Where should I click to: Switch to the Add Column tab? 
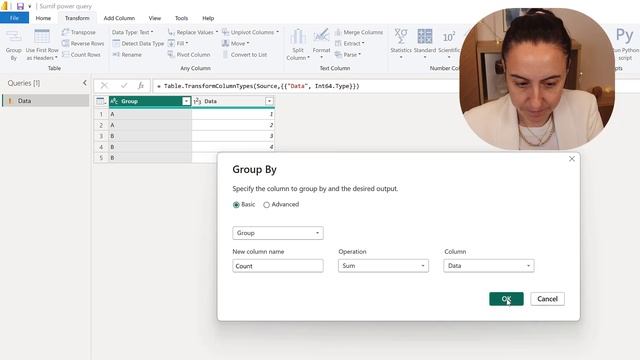(119, 18)
